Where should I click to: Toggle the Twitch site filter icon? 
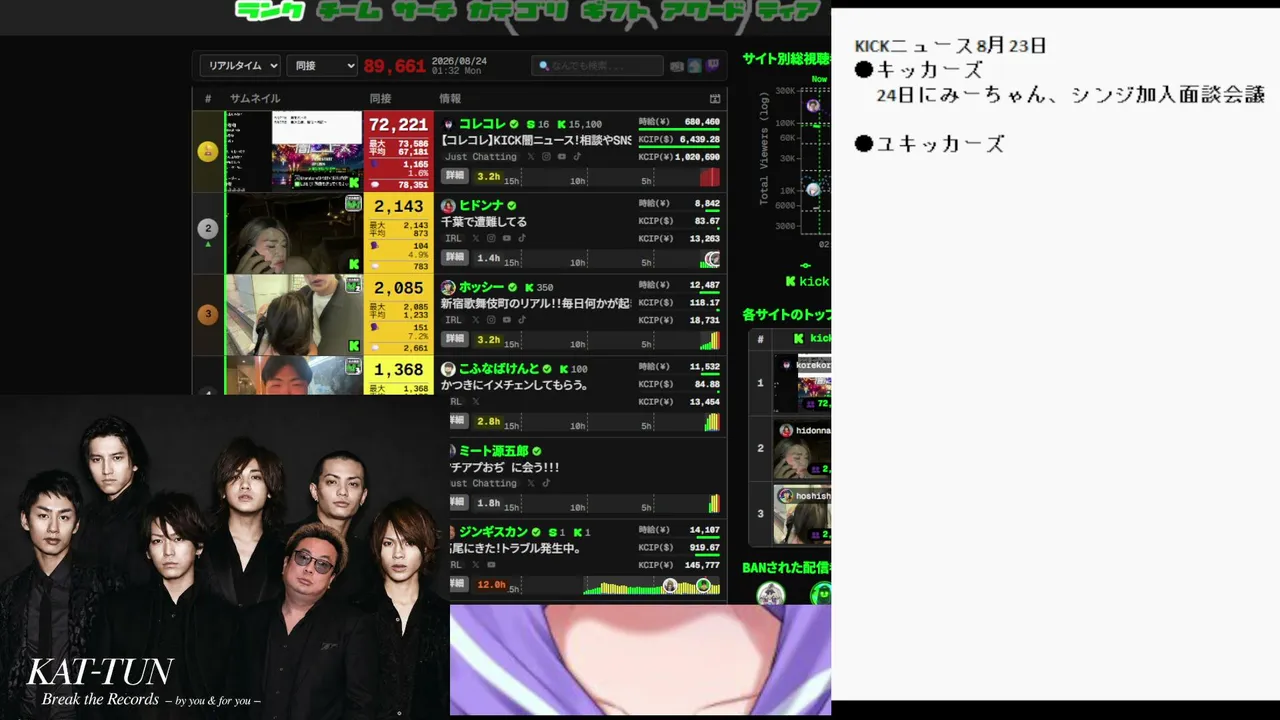tap(712, 66)
